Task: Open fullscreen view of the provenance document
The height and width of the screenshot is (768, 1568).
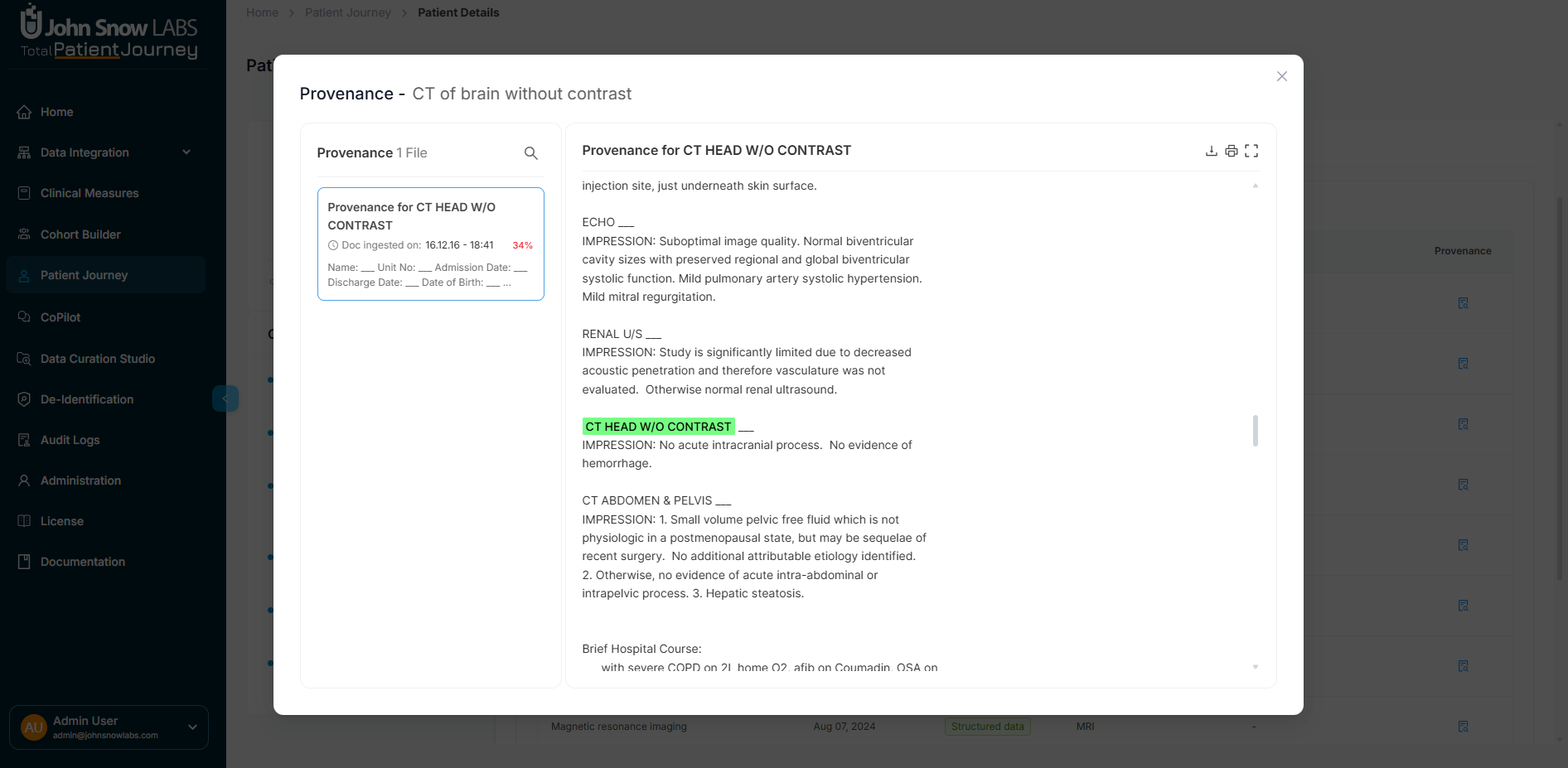Action: pyautogui.click(x=1251, y=151)
